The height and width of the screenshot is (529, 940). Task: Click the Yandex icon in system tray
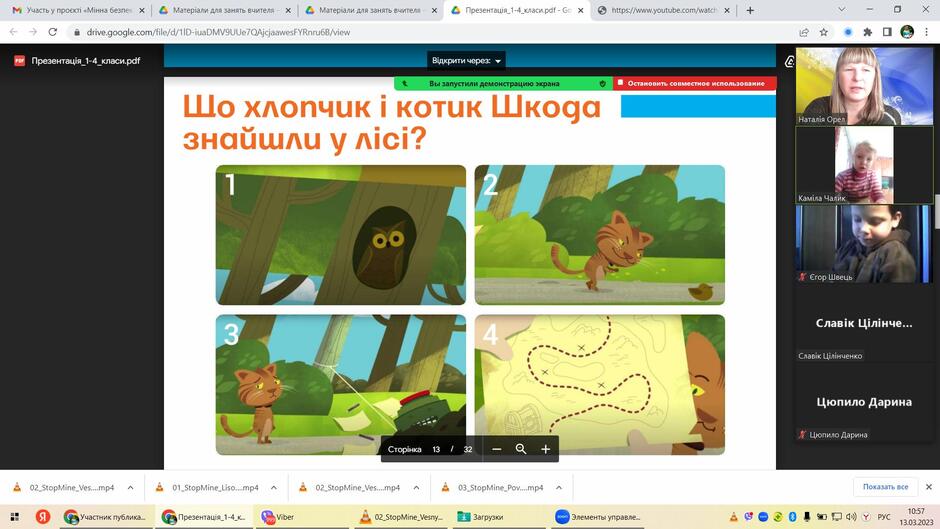click(866, 516)
